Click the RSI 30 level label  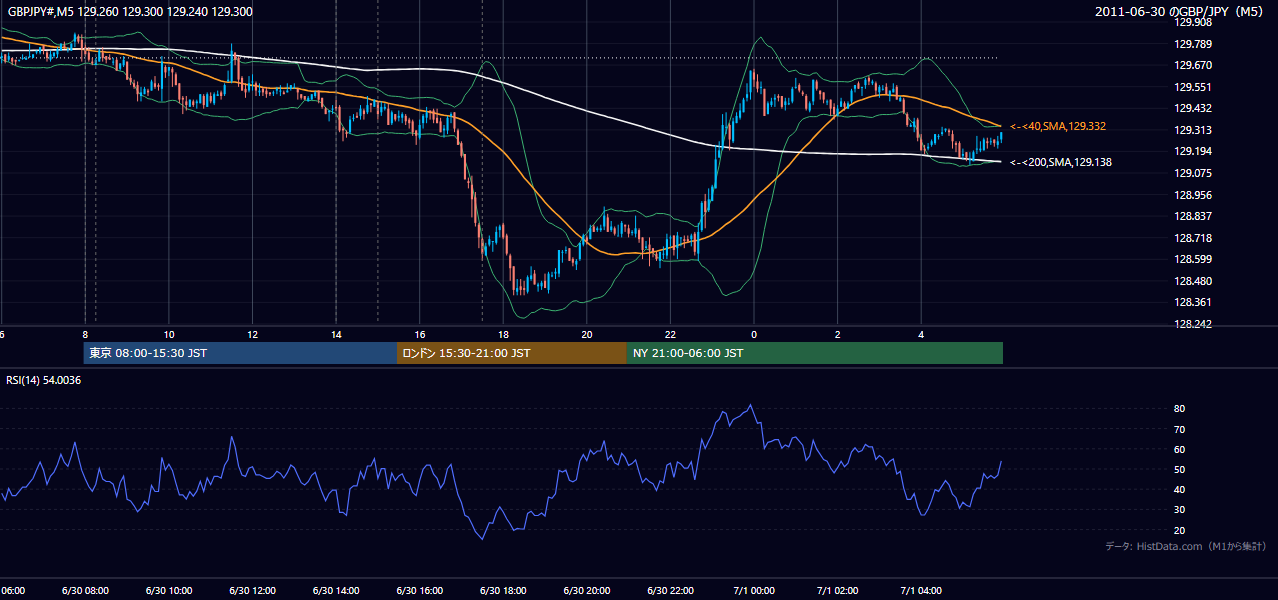click(1180, 510)
